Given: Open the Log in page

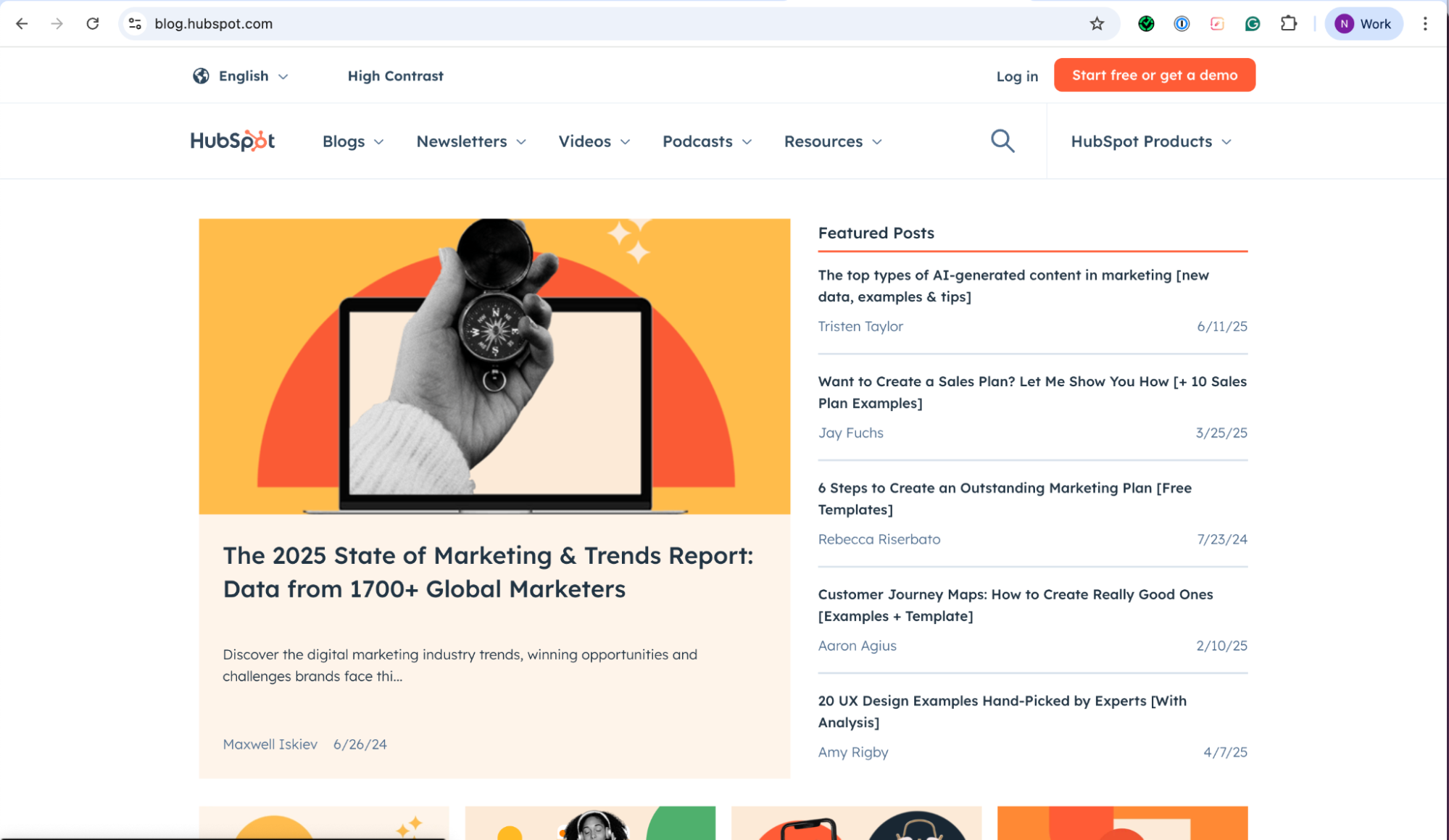Looking at the screenshot, I should [1017, 76].
